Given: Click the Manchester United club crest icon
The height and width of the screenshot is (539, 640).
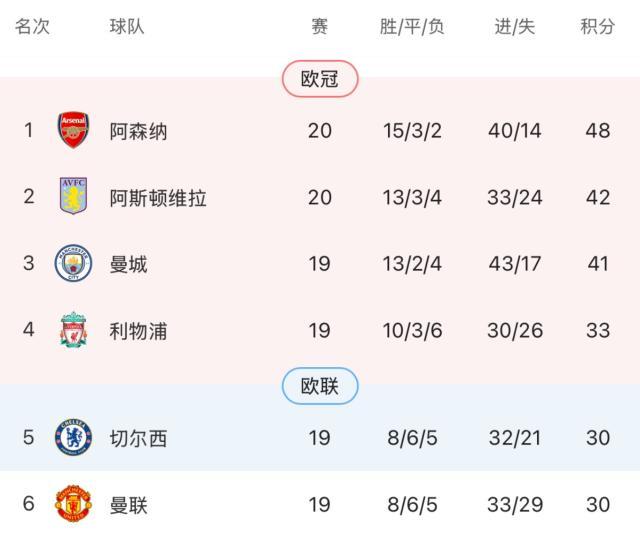Looking at the screenshot, I should click(74, 504).
